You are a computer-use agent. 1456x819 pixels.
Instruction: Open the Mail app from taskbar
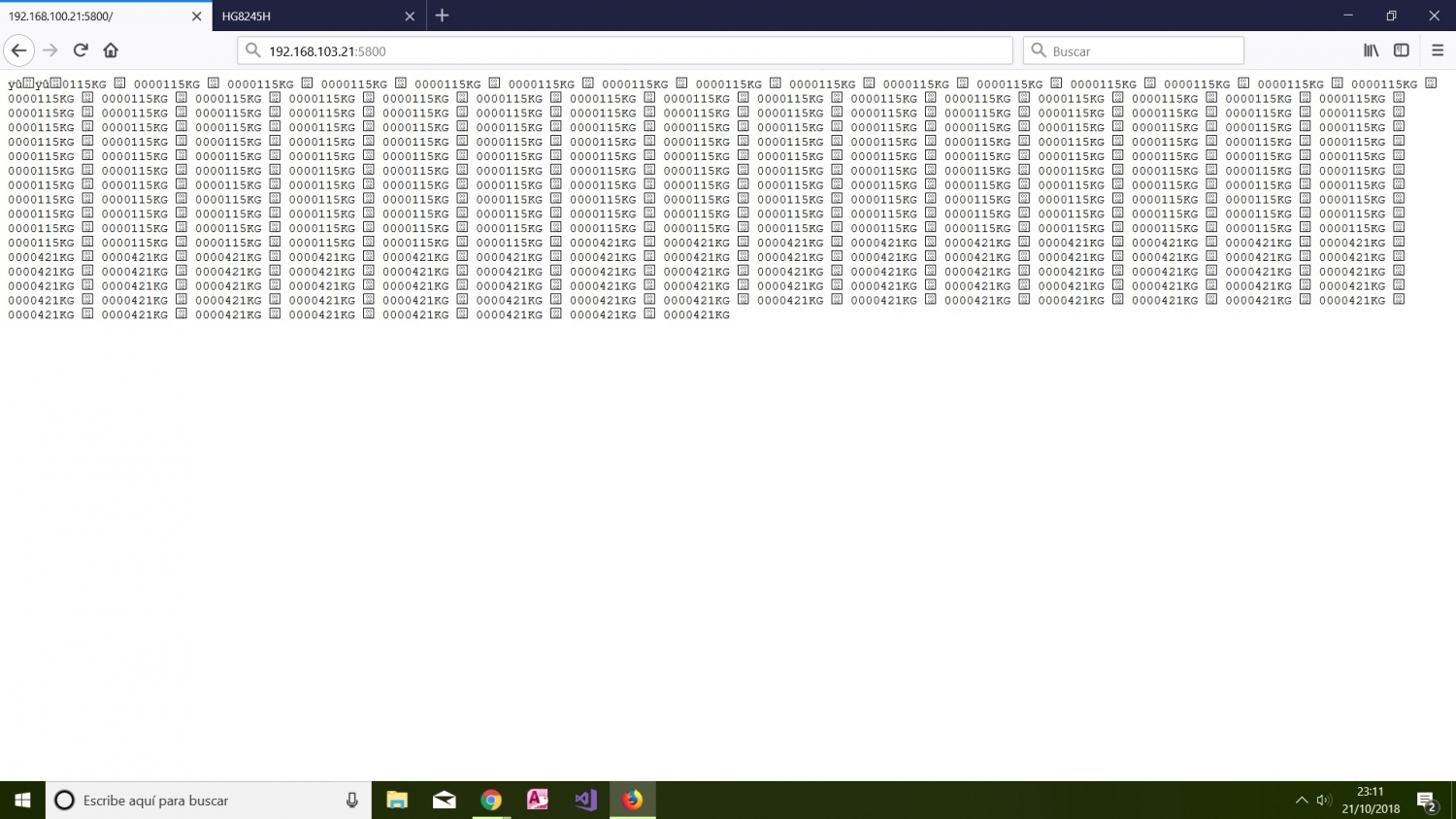pyautogui.click(x=445, y=801)
